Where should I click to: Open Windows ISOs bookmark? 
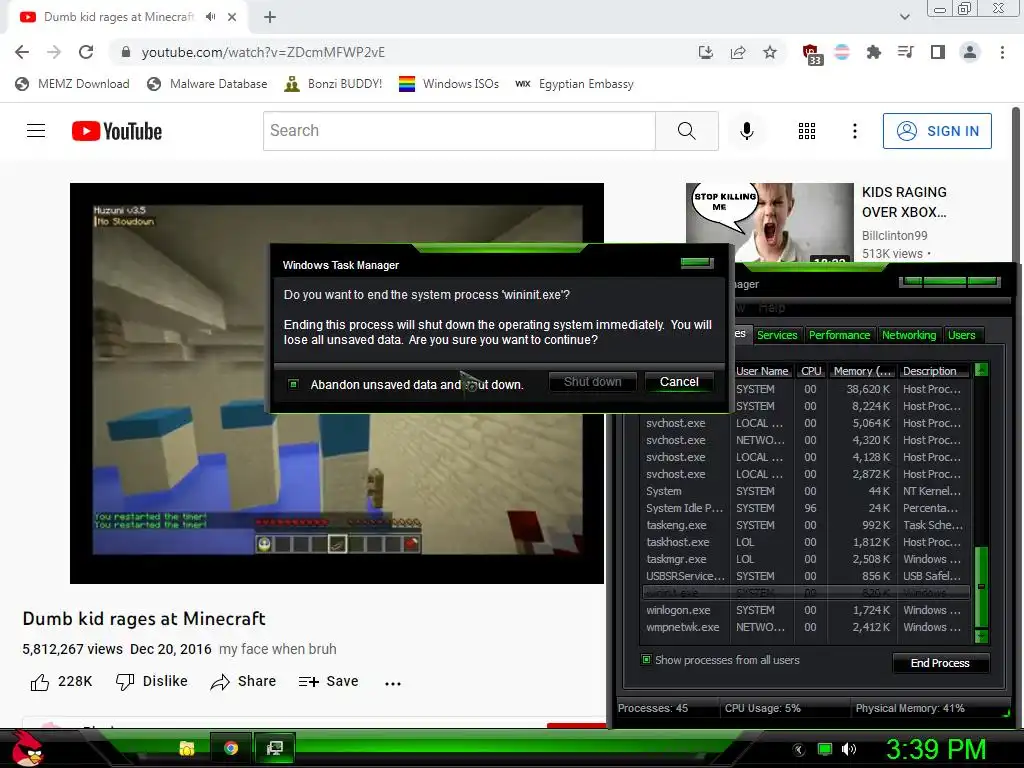(449, 84)
